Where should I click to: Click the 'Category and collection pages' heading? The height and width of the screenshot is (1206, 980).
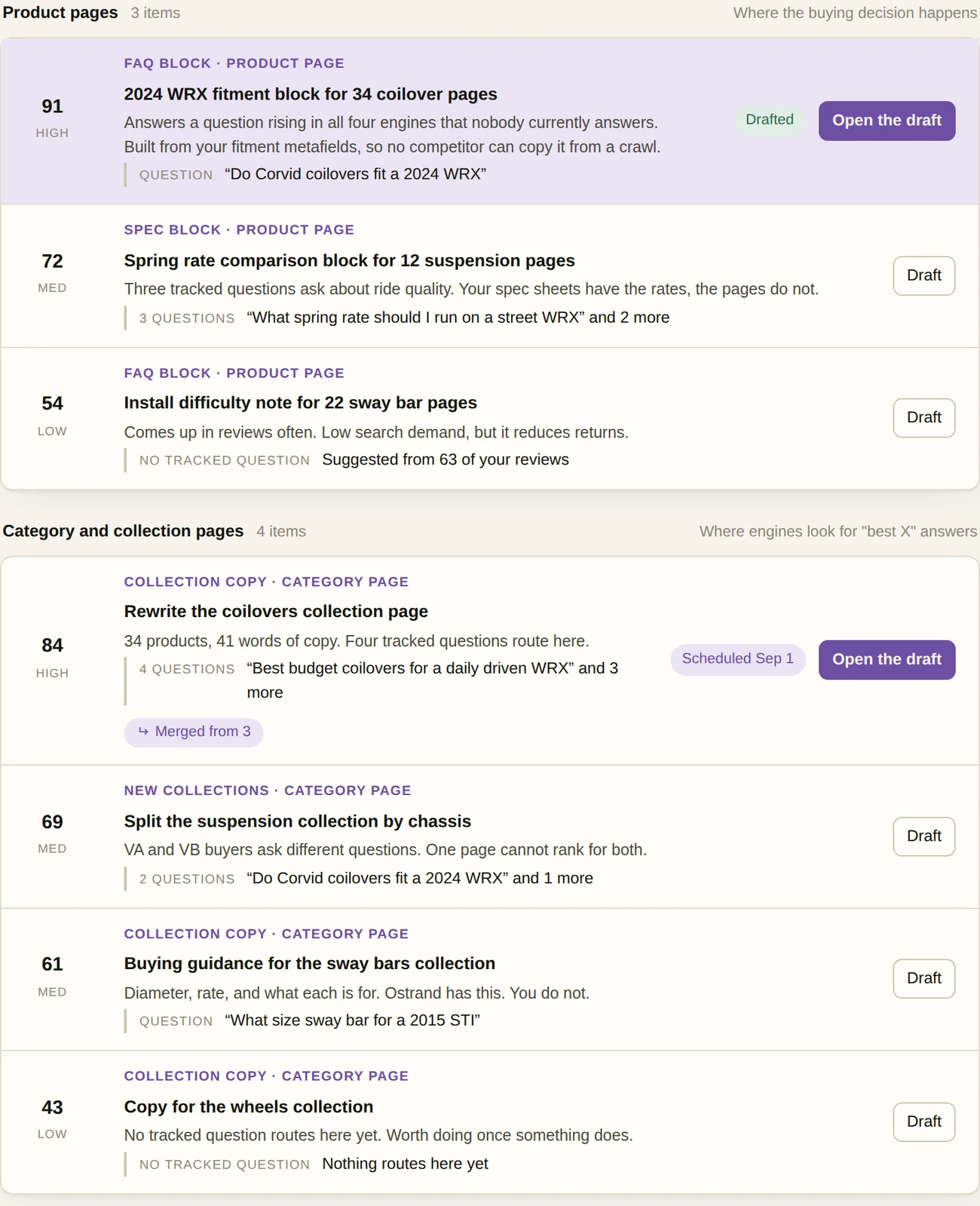[123, 531]
